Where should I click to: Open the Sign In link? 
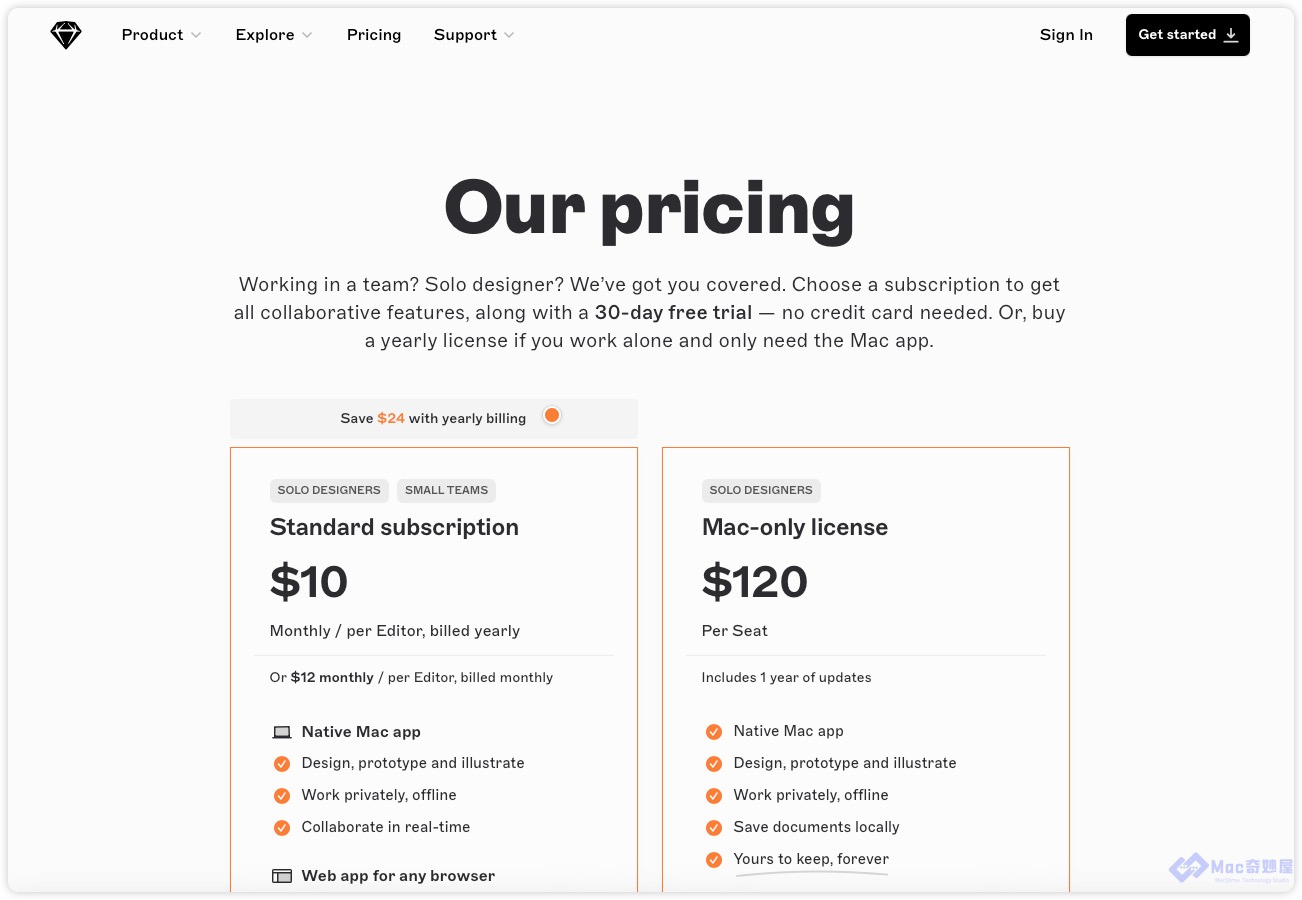coord(1066,35)
